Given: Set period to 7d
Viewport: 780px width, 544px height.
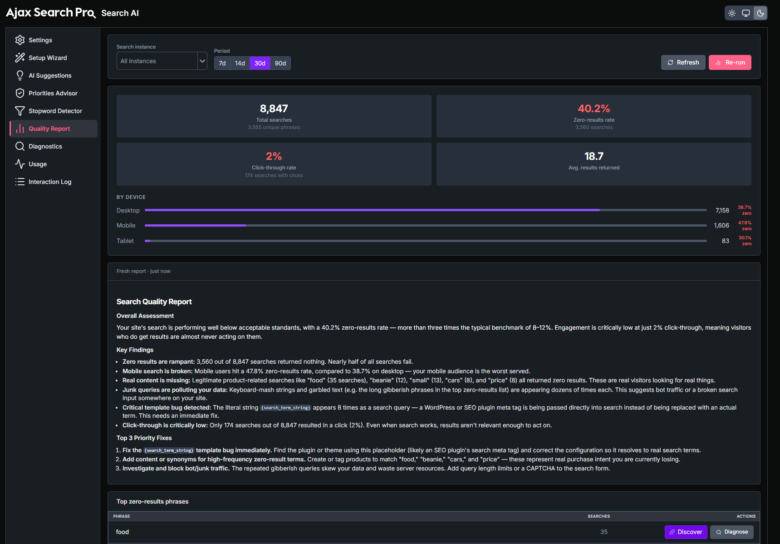Looking at the screenshot, I should (x=222, y=63).
